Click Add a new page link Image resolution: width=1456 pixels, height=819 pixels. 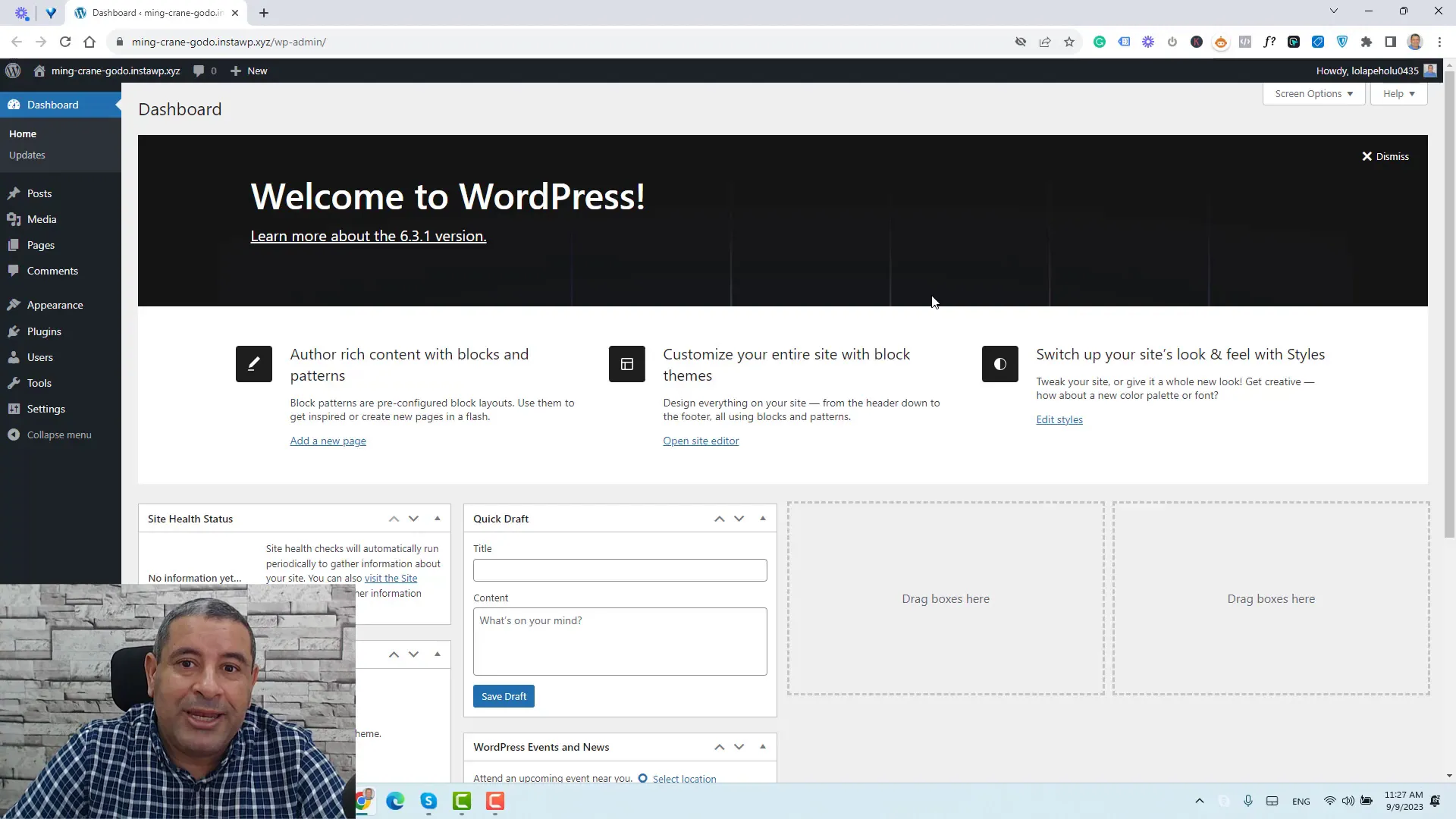(x=328, y=441)
